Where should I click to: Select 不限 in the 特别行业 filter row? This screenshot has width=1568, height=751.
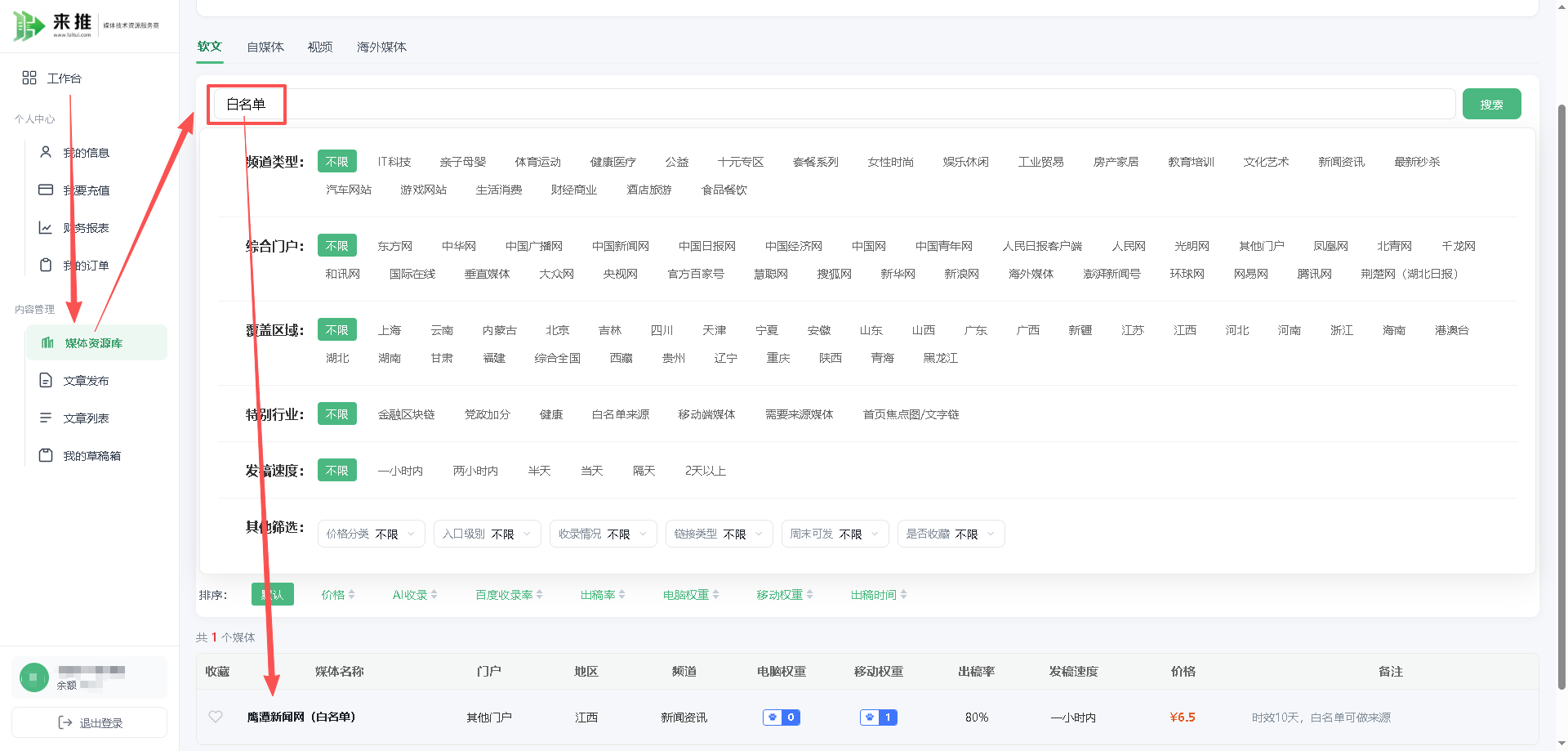point(337,414)
